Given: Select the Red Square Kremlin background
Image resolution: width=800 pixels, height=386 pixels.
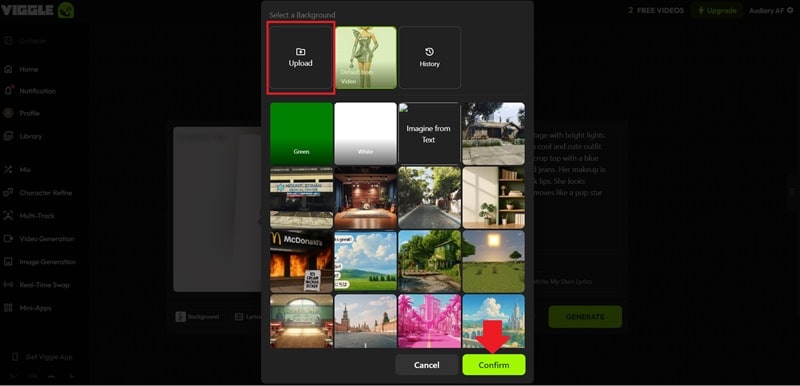Looking at the screenshot, I should coord(365,321).
